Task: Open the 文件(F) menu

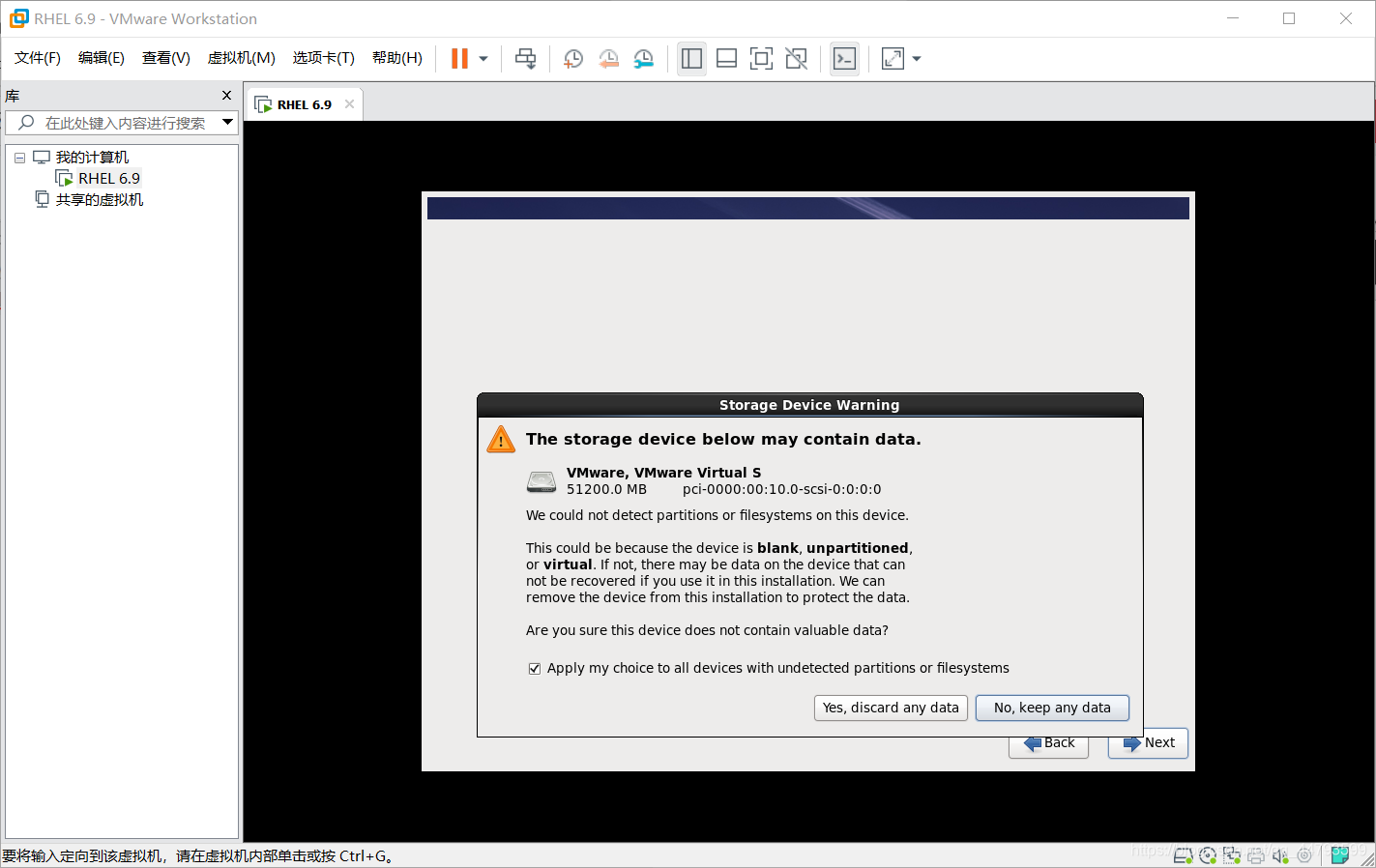Action: pos(38,58)
